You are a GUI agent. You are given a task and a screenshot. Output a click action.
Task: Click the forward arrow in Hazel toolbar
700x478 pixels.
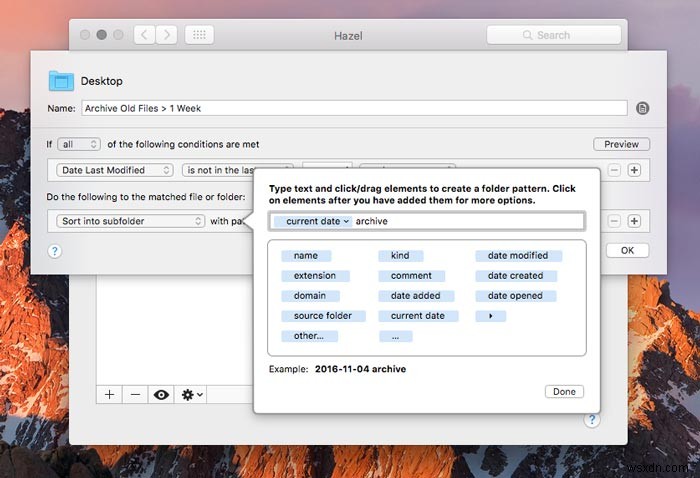point(167,35)
